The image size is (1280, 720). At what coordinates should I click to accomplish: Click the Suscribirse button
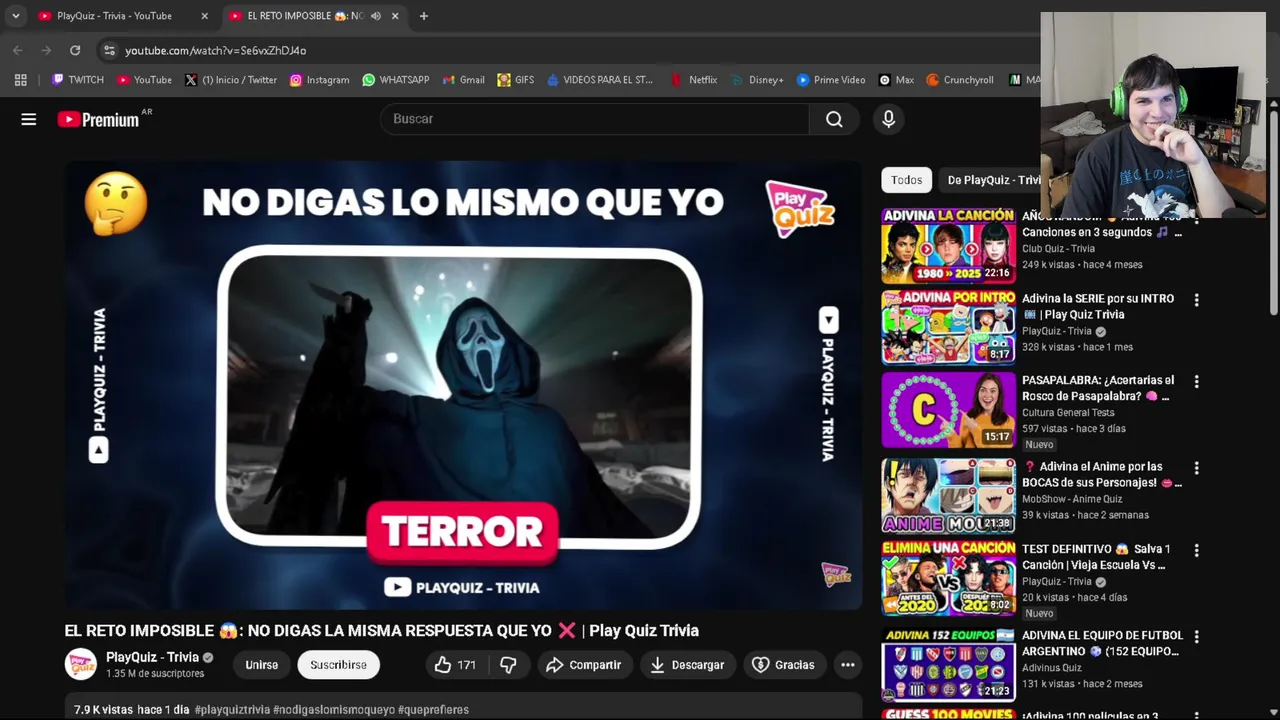tap(338, 665)
